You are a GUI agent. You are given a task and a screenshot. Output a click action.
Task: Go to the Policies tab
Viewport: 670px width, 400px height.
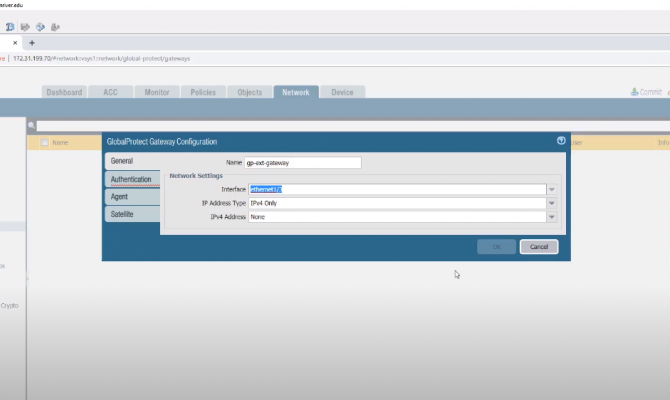(203, 92)
